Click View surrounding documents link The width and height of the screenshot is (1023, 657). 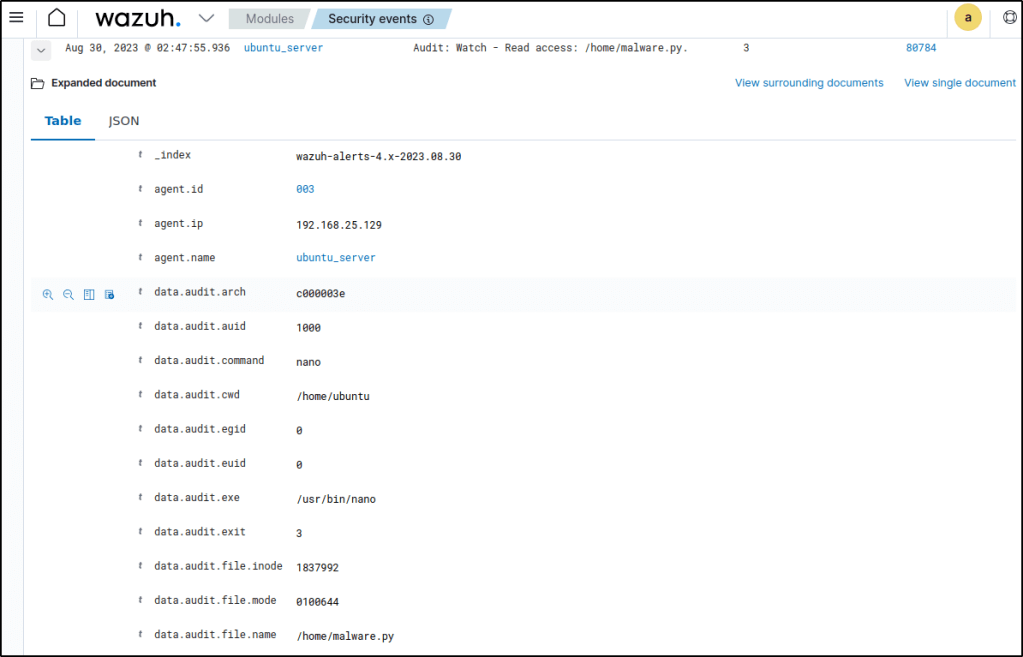(x=809, y=83)
